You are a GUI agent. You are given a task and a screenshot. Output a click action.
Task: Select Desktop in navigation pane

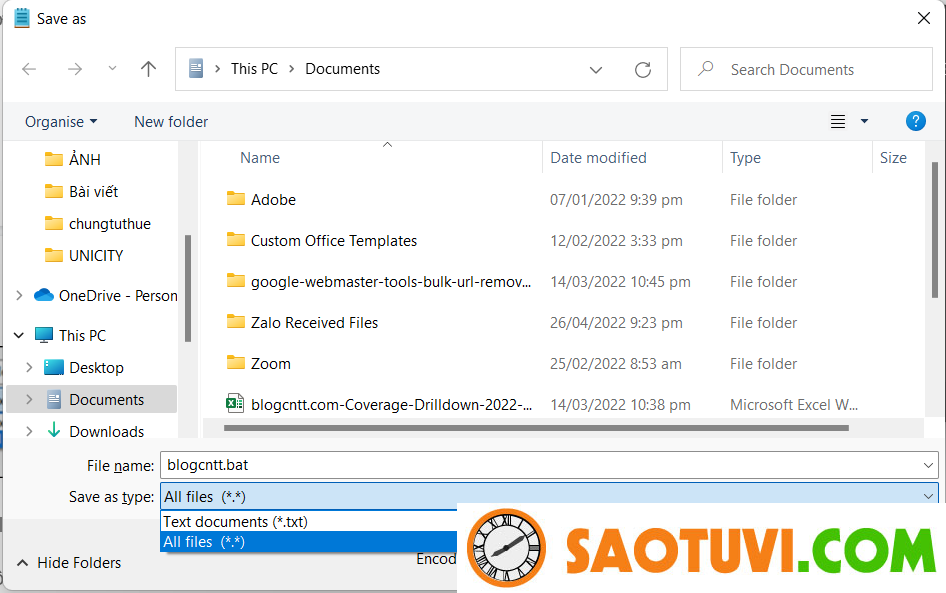(x=84, y=367)
